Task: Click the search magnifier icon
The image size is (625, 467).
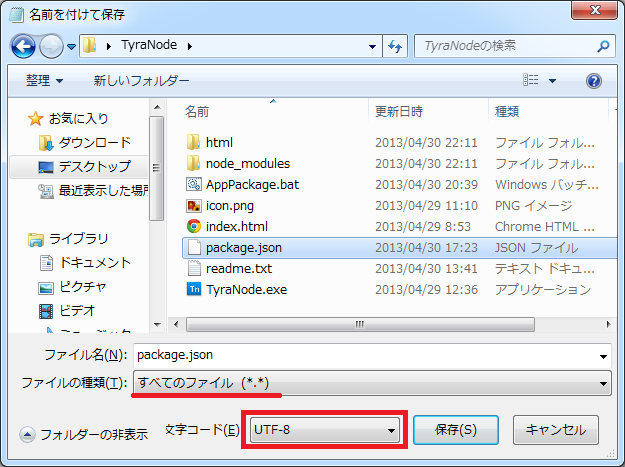Action: click(x=603, y=46)
